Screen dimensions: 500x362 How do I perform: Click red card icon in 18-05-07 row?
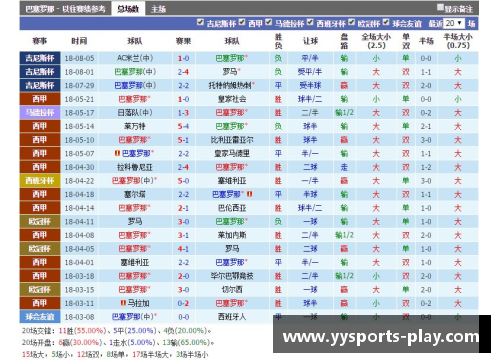117,153
